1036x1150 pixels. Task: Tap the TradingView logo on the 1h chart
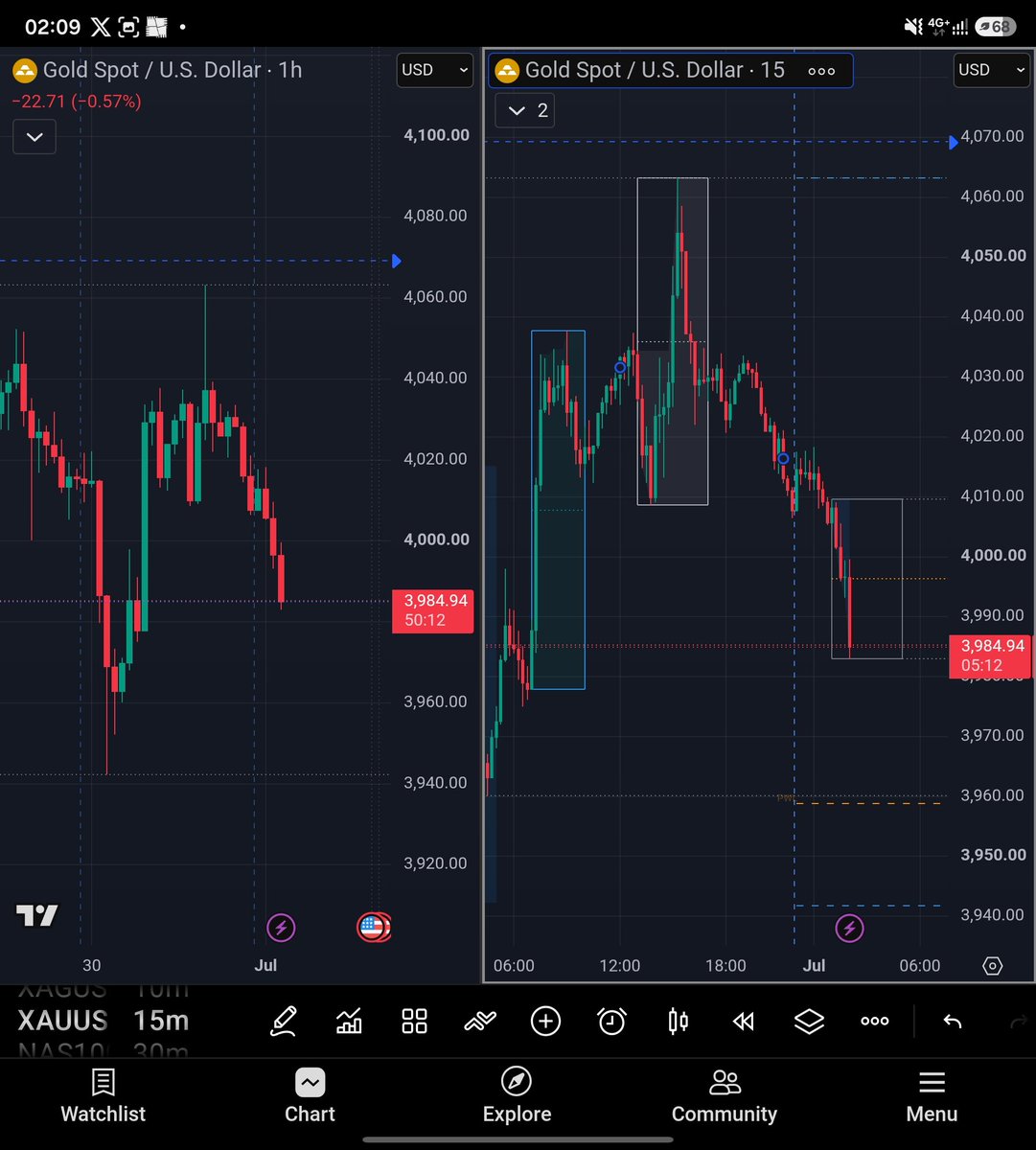tap(37, 916)
